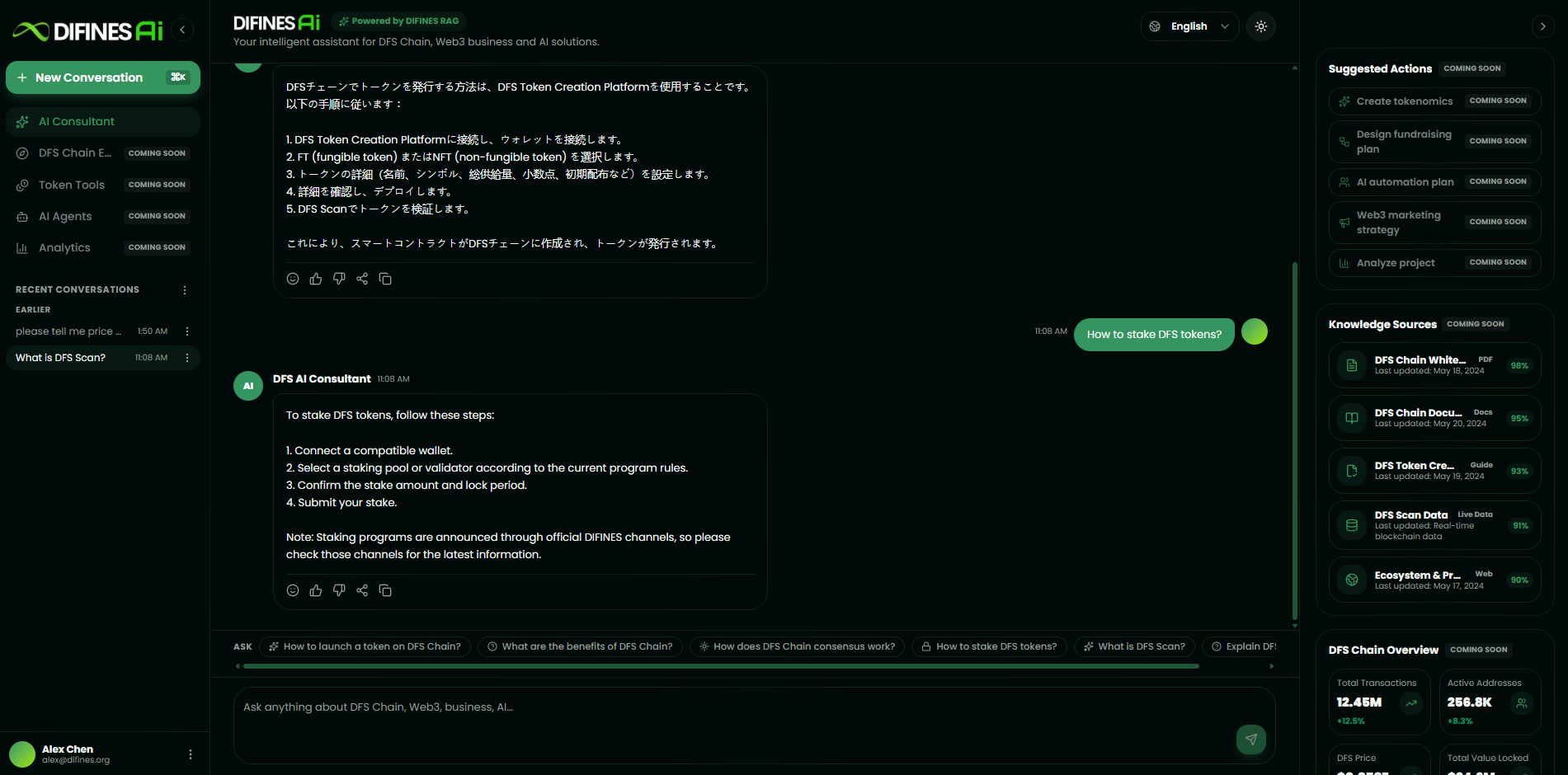This screenshot has height=775, width=1568.
Task: Send message with paper plane icon
Action: (1251, 740)
